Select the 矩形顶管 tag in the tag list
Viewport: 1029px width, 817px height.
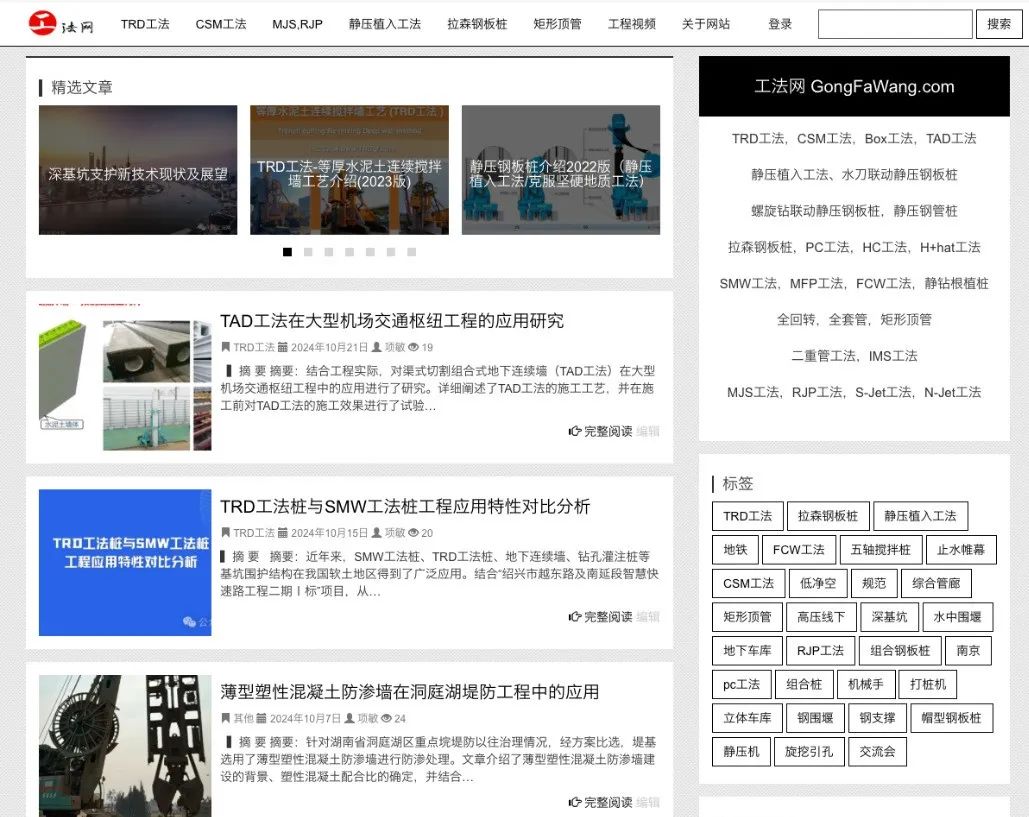click(747, 617)
